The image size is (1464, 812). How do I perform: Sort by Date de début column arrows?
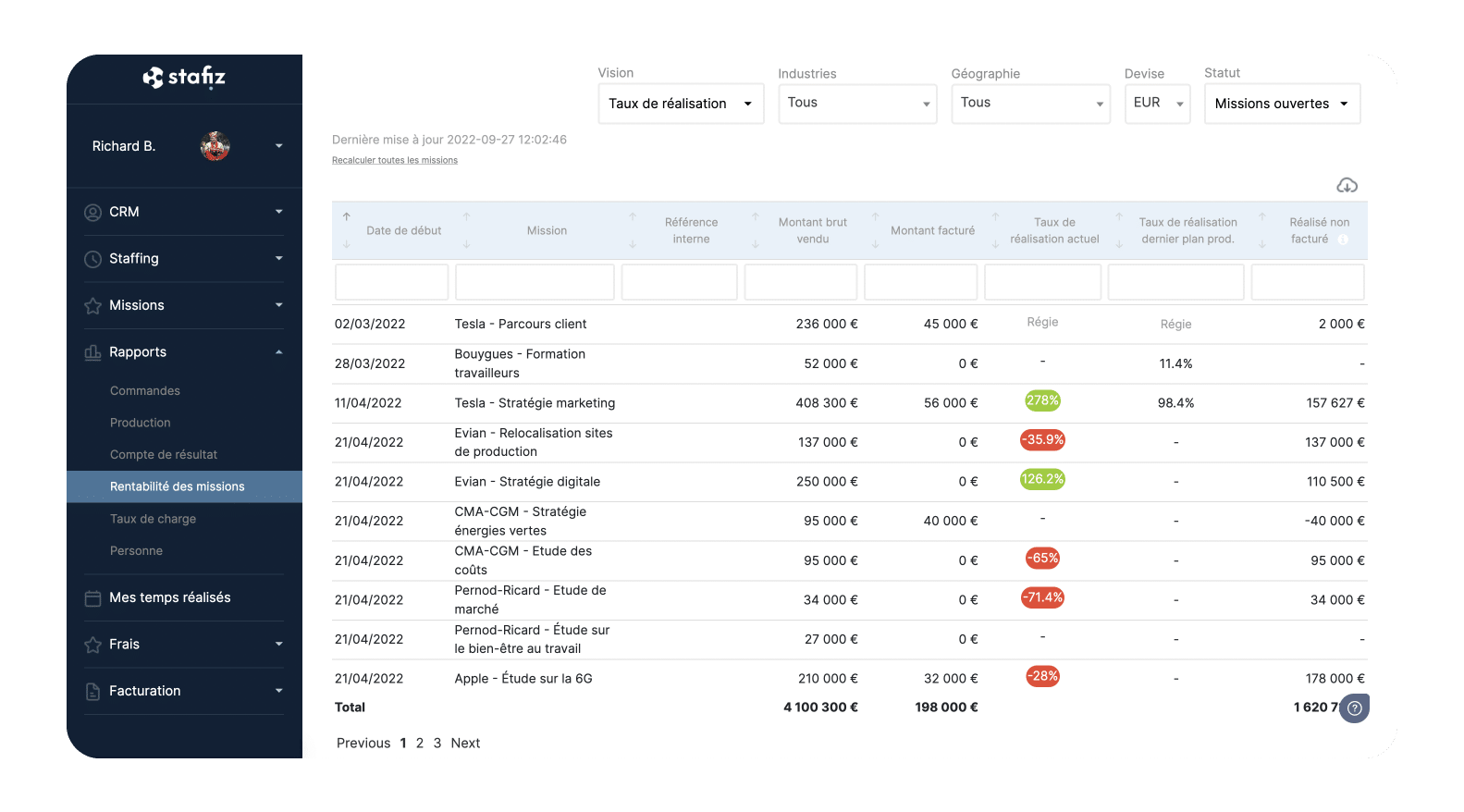[x=347, y=230]
